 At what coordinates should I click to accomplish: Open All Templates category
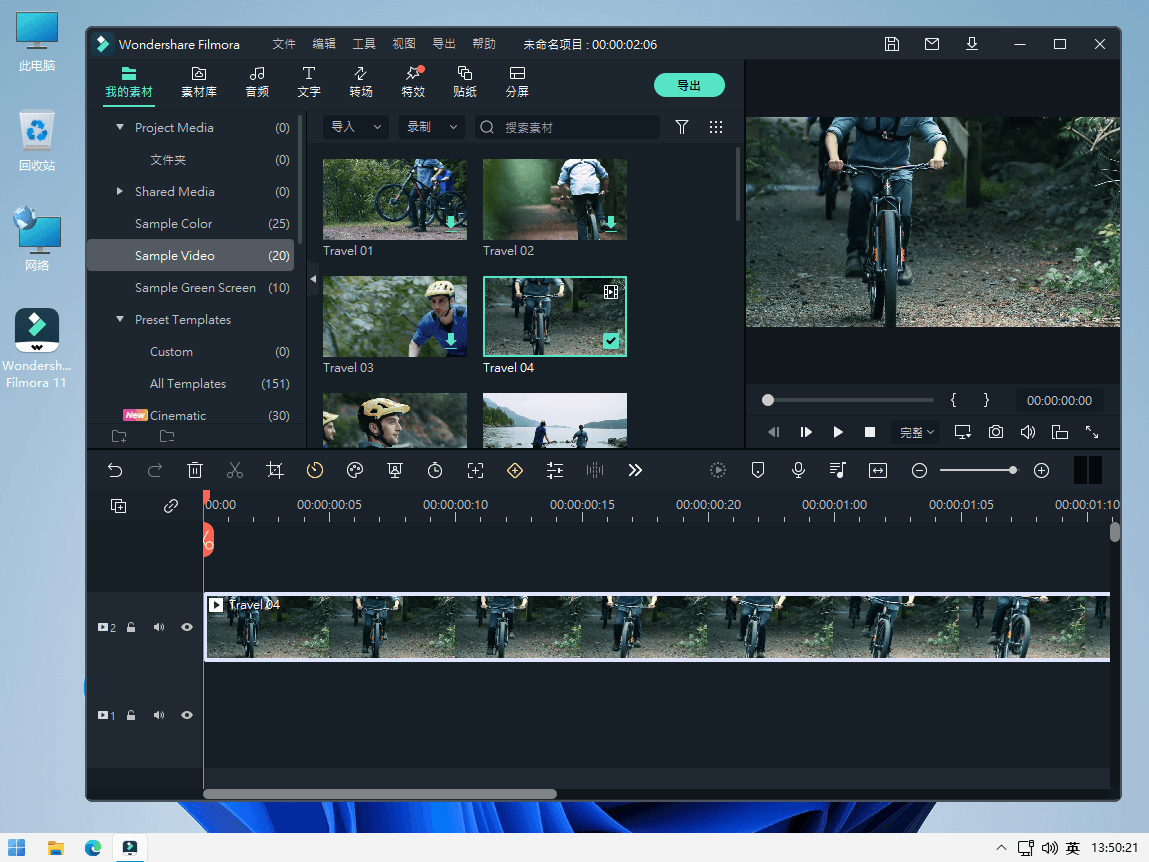[191, 384]
